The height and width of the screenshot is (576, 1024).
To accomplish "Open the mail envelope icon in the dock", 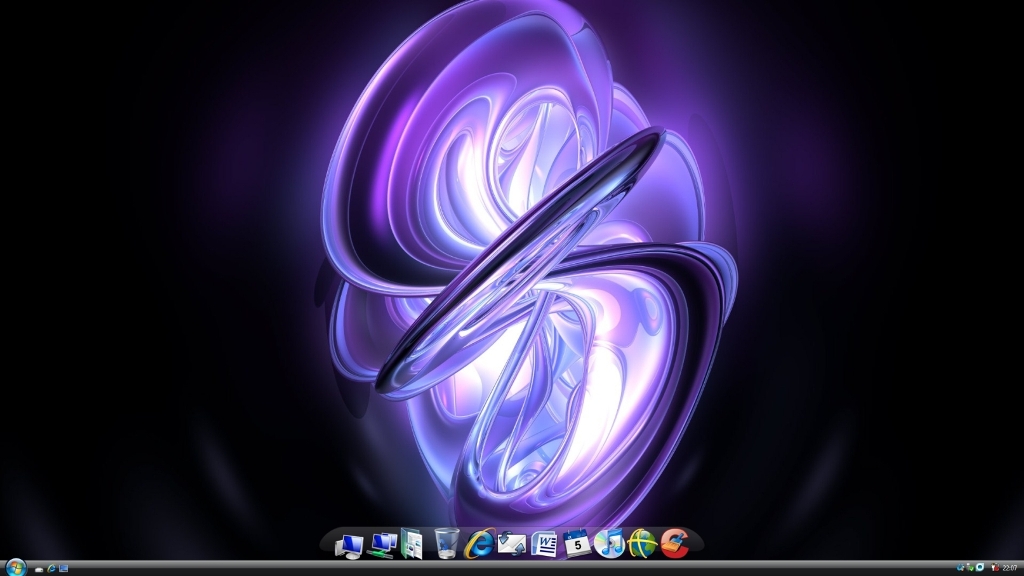I will click(x=512, y=543).
